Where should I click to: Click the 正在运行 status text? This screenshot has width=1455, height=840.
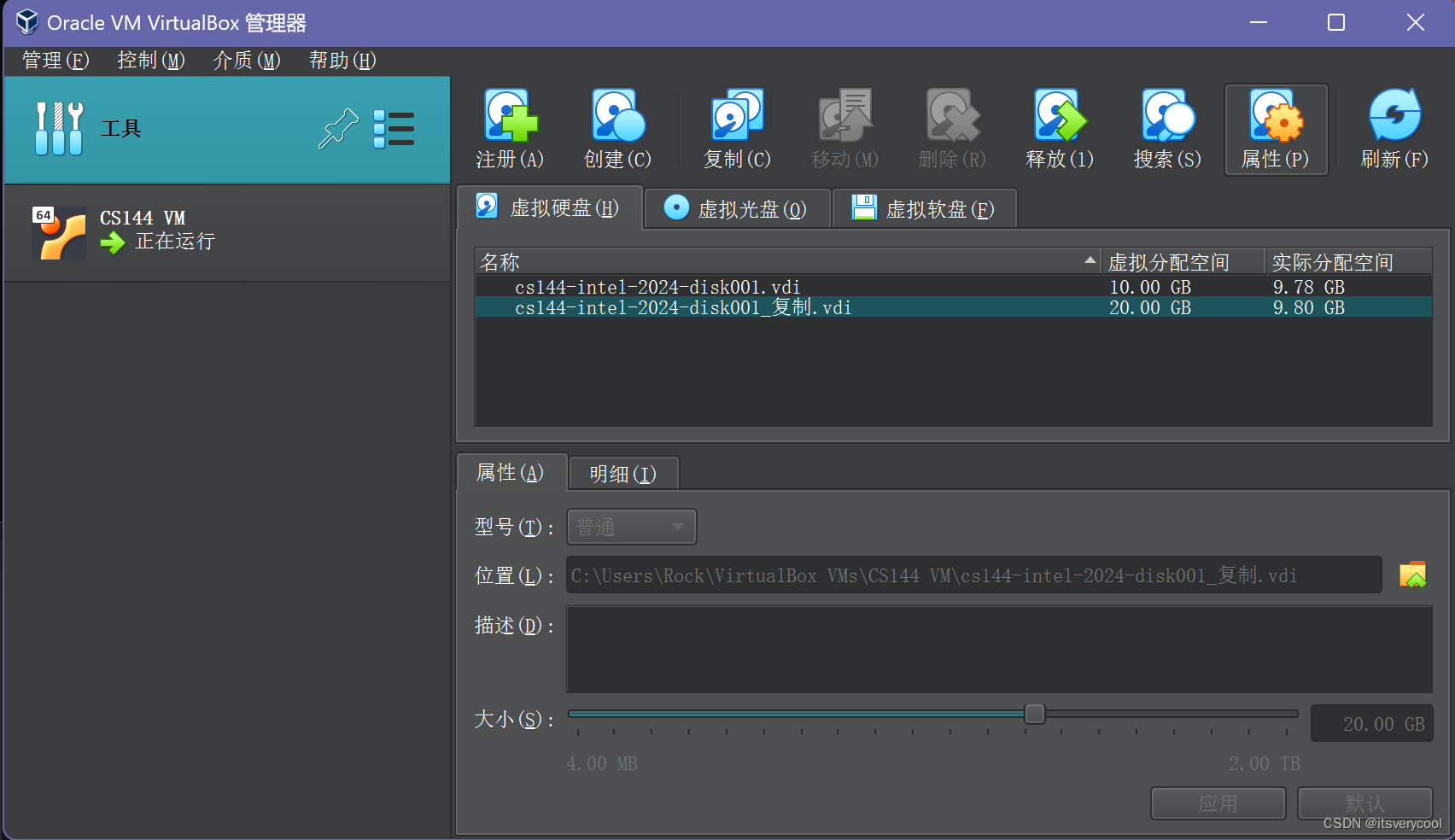pos(175,241)
